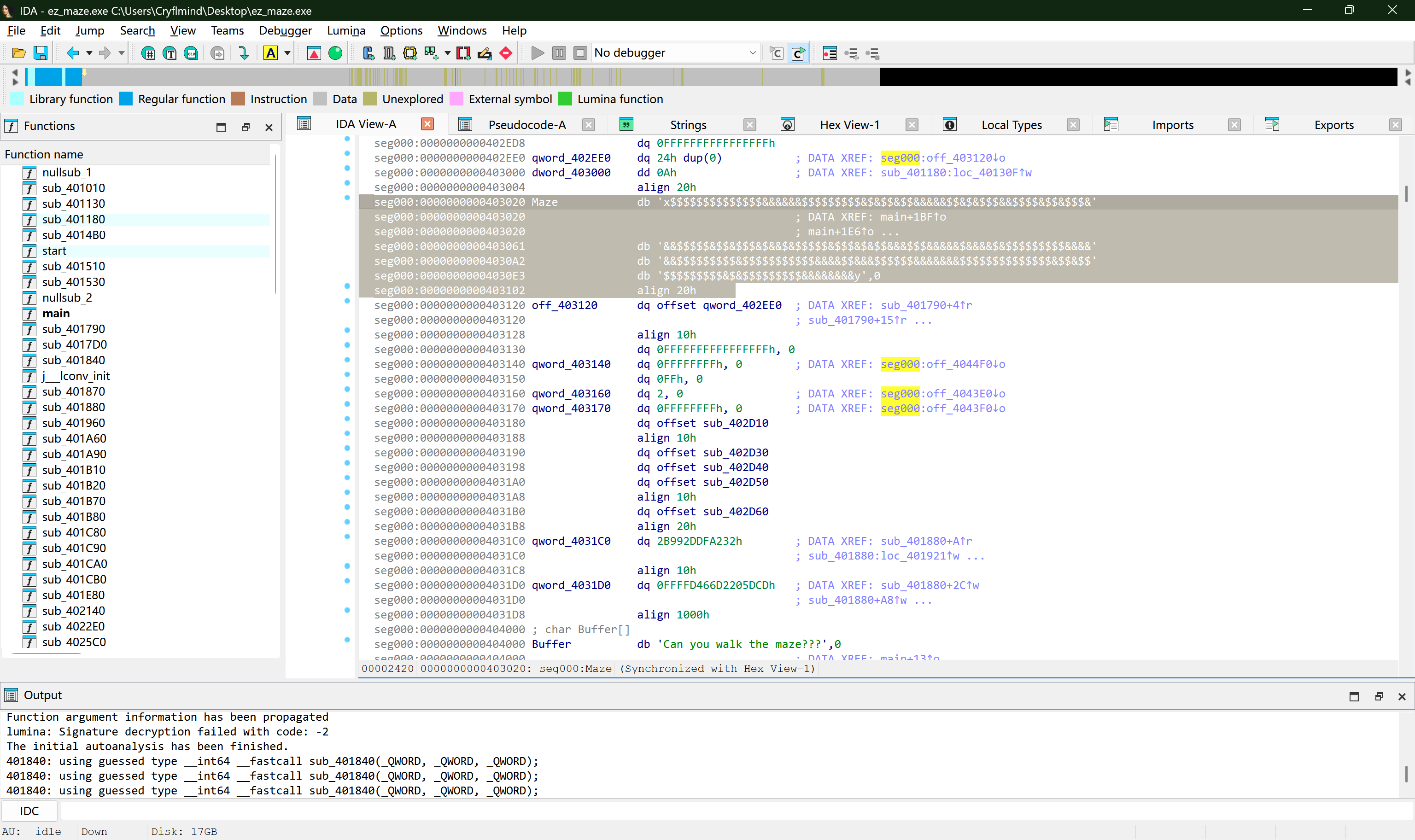Viewport: 1415px width, 840px height.
Task: Click the Start process play button
Action: tap(537, 53)
